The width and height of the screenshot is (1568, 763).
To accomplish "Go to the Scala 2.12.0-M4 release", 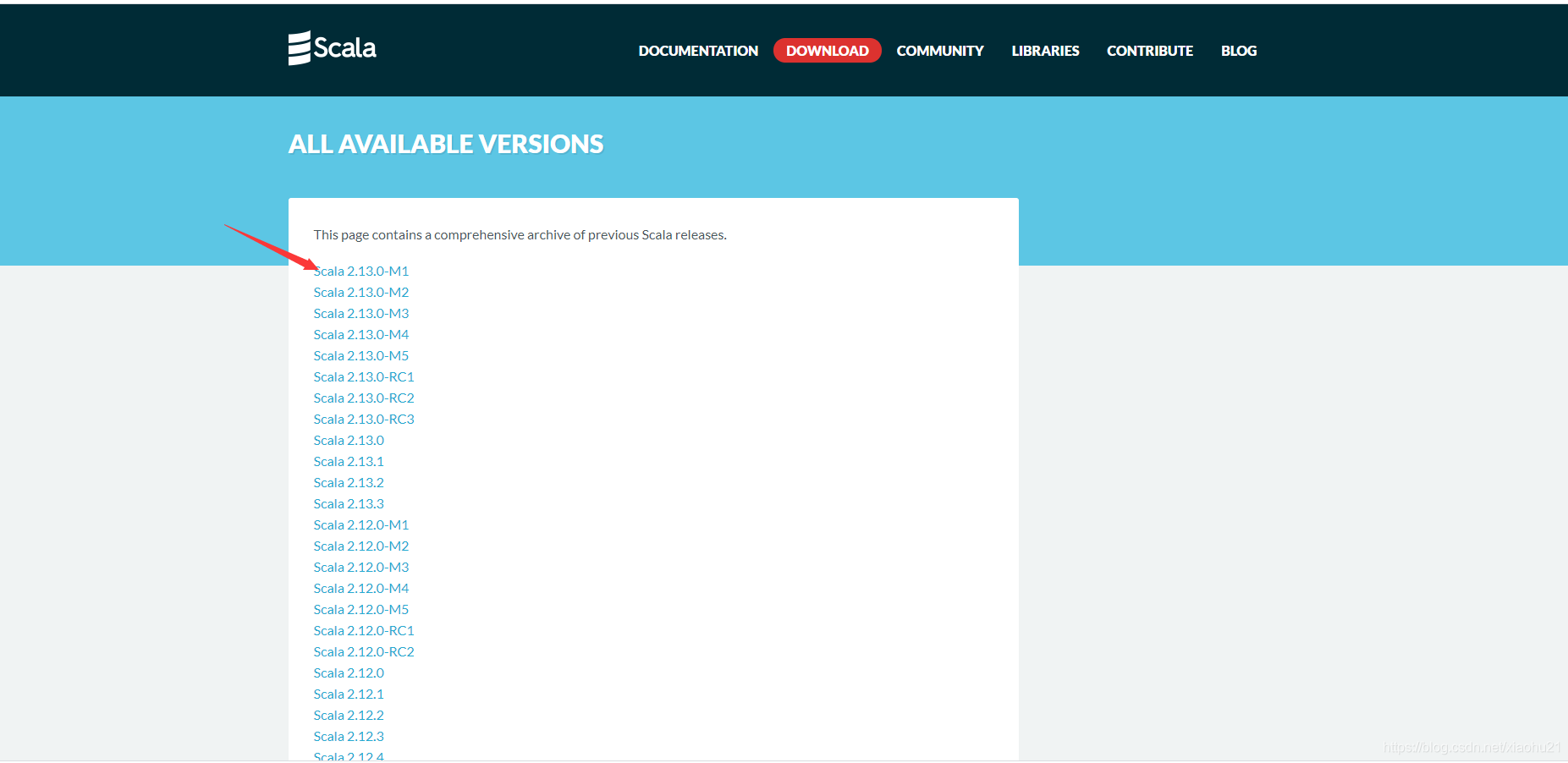I will coord(361,588).
